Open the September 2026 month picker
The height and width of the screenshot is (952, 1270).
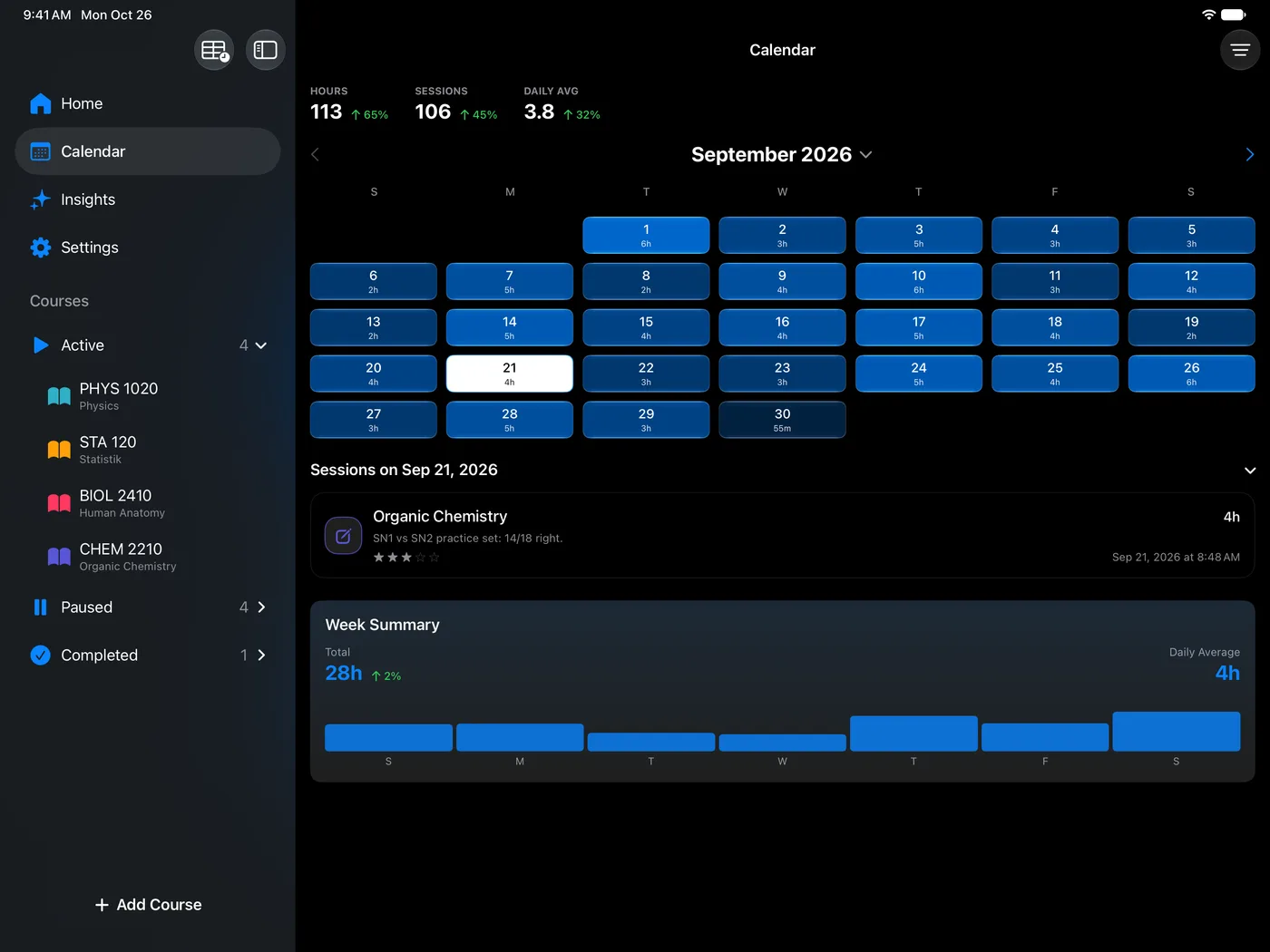click(x=782, y=155)
